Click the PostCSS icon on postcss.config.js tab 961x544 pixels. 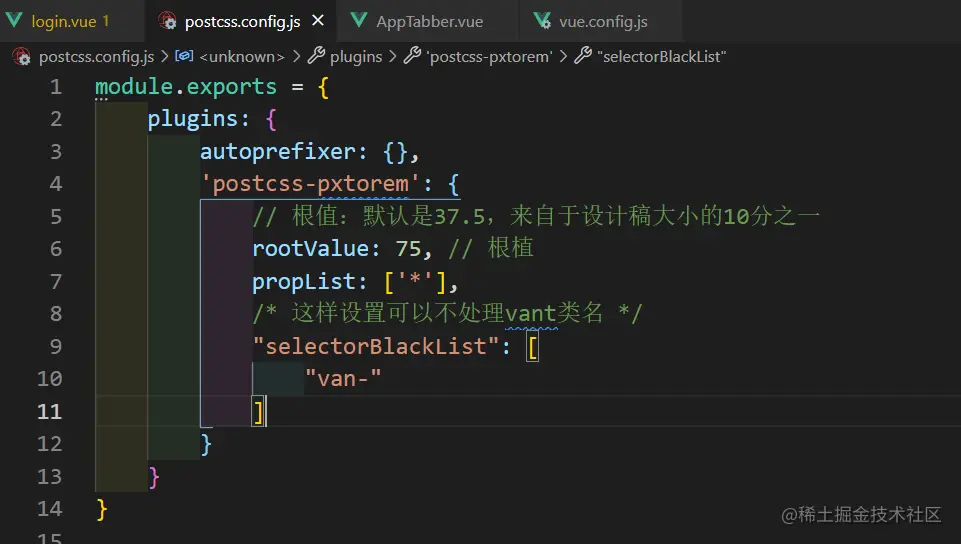coord(167,21)
